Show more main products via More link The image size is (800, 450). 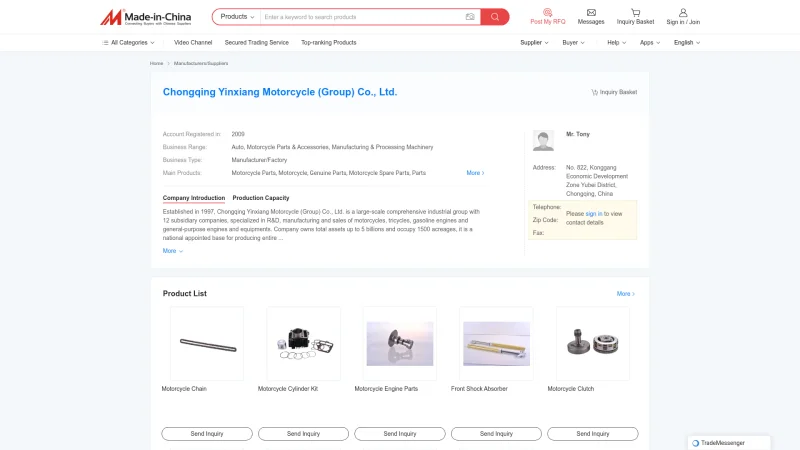pos(475,173)
